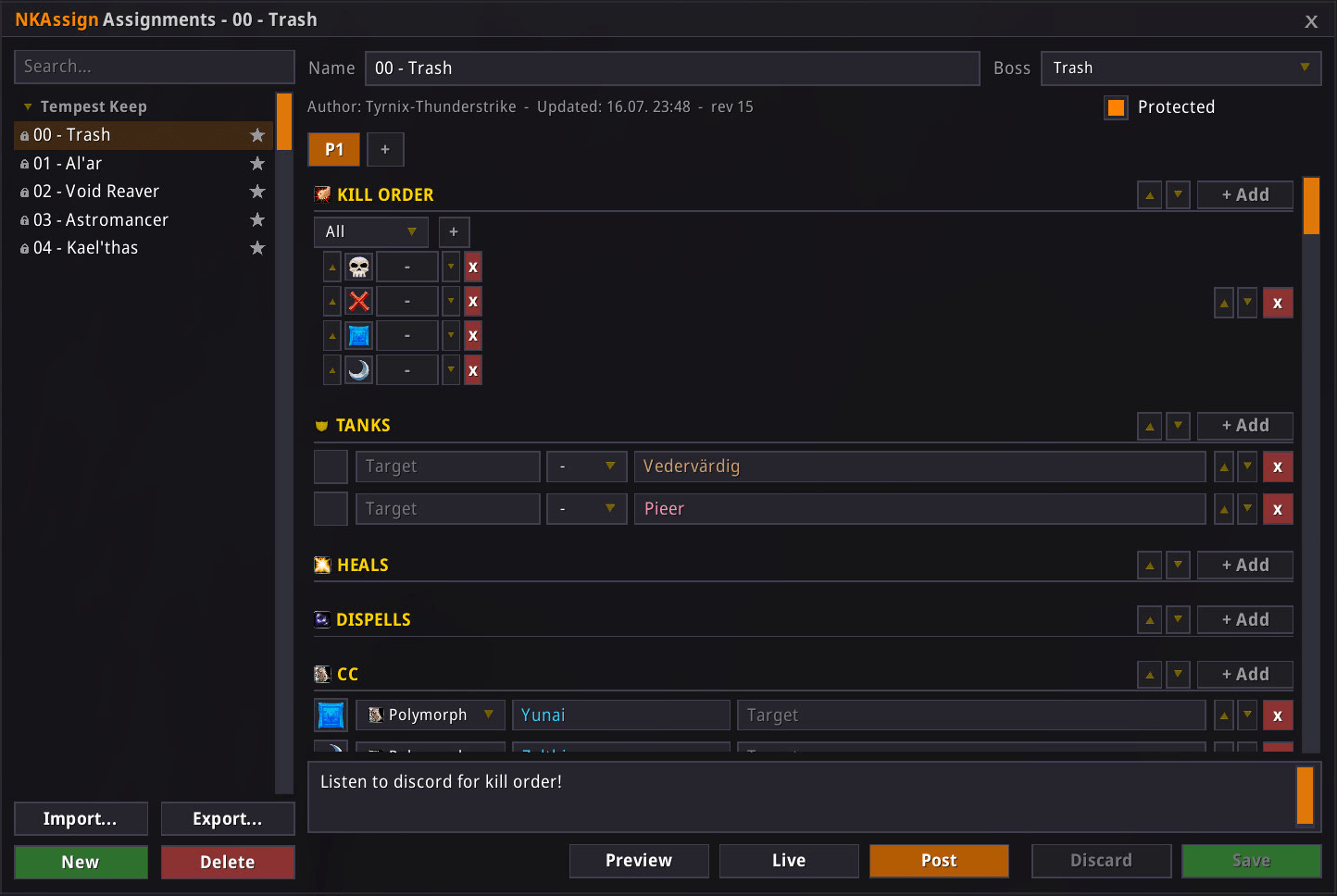This screenshot has height=896, width=1337.
Task: Move KILL ORDER section down
Action: click(x=1178, y=195)
